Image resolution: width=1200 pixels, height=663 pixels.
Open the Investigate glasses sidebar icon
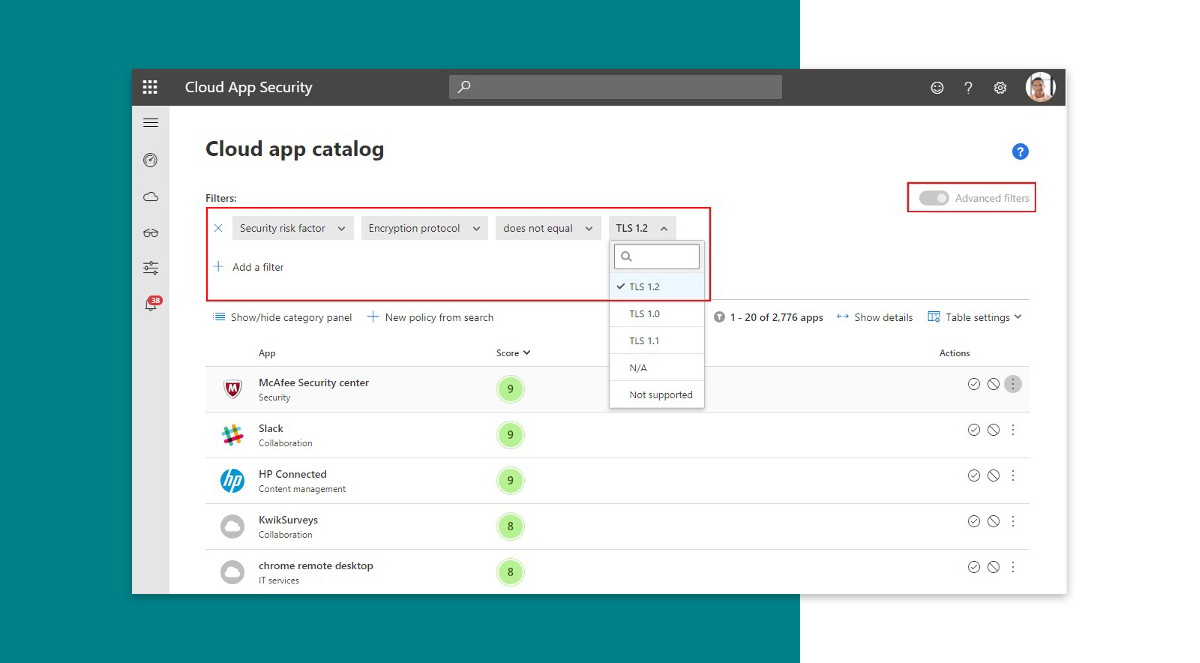151,232
